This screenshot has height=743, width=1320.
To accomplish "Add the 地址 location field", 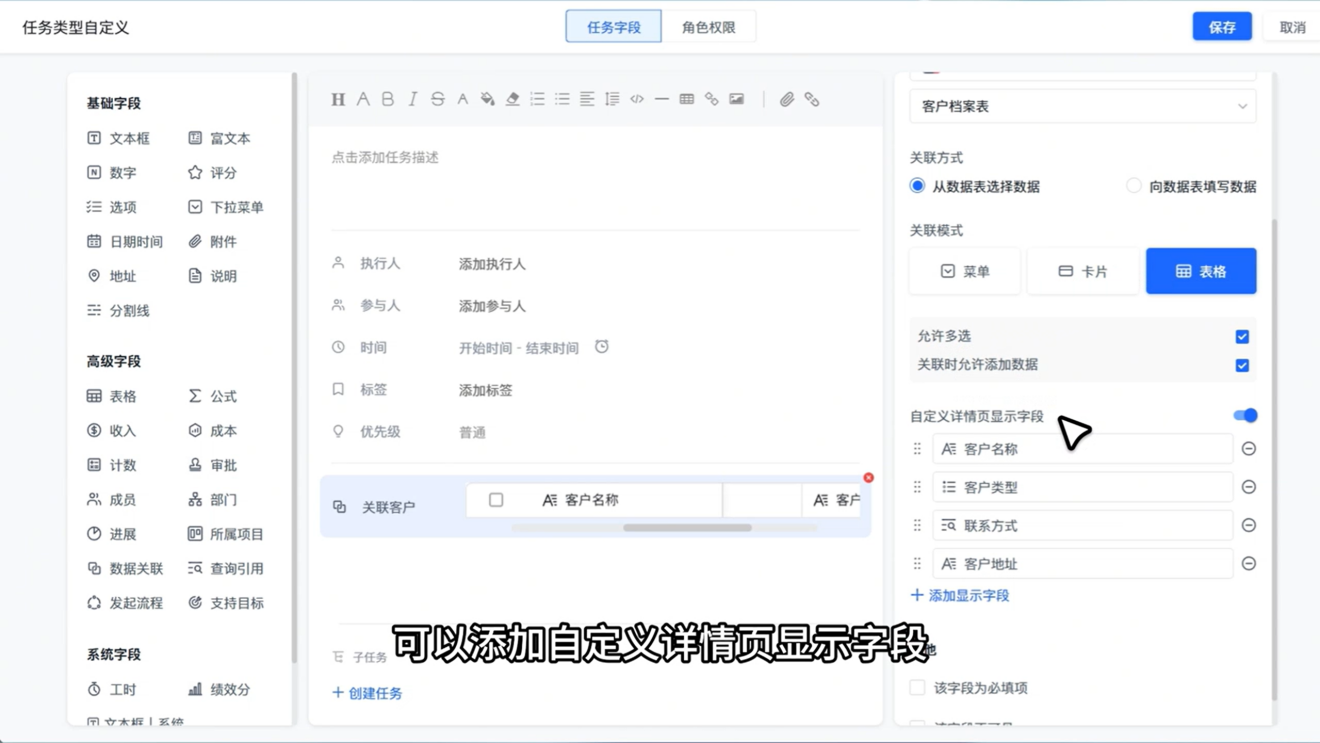I will pyautogui.click(x=111, y=276).
